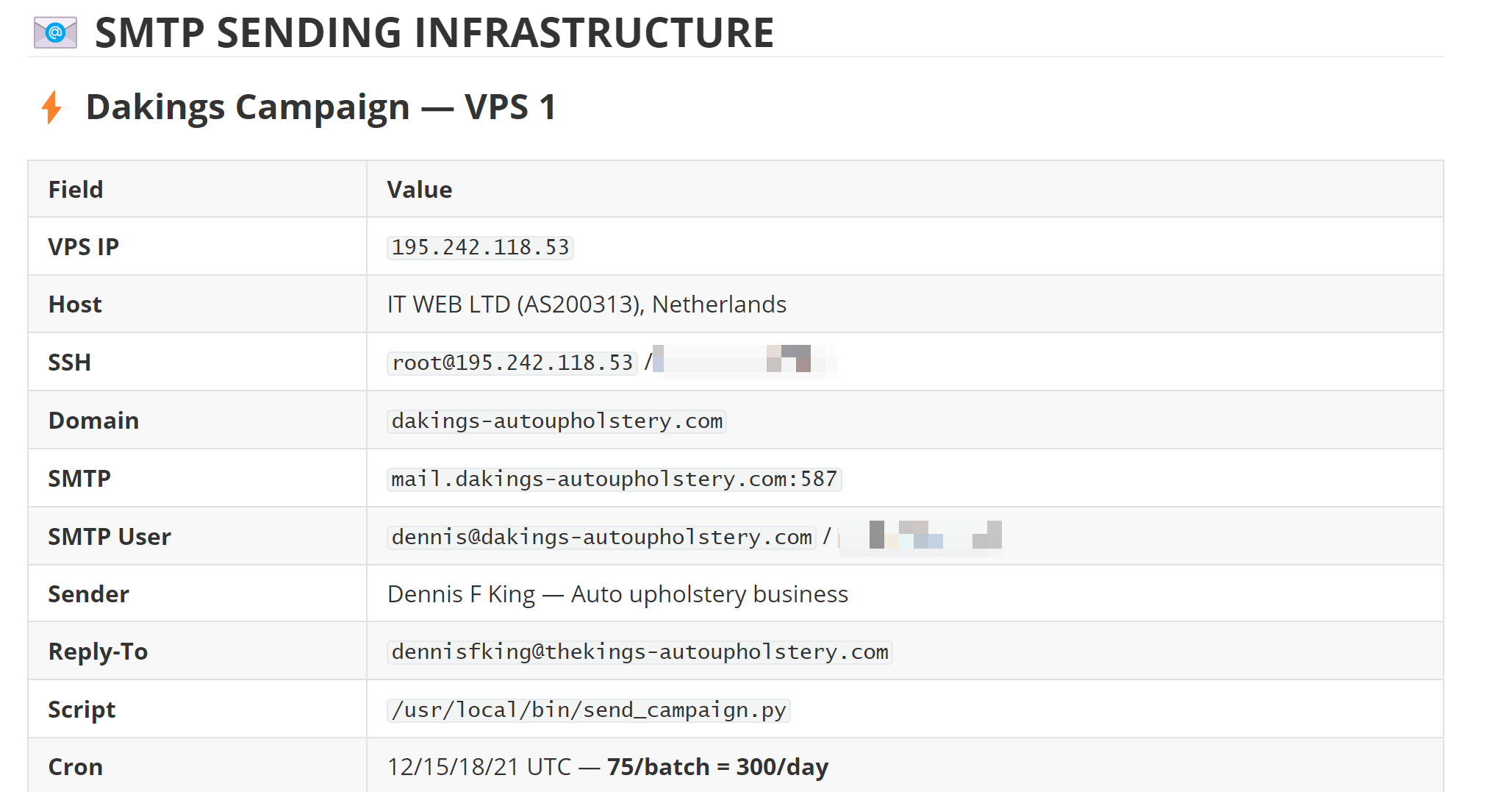Click the Host row value IT WEB LTD

(587, 304)
